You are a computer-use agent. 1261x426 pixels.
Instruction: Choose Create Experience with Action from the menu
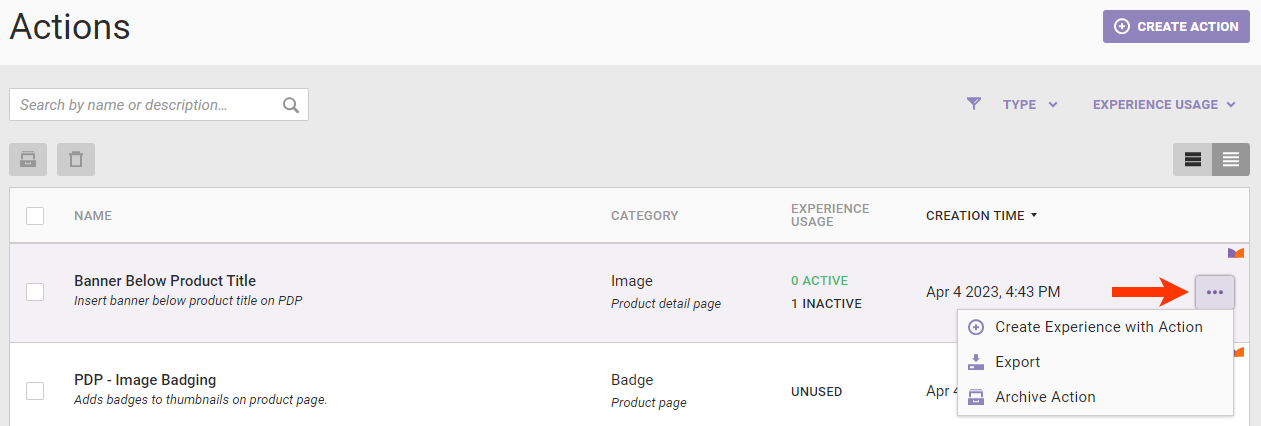[1098, 327]
